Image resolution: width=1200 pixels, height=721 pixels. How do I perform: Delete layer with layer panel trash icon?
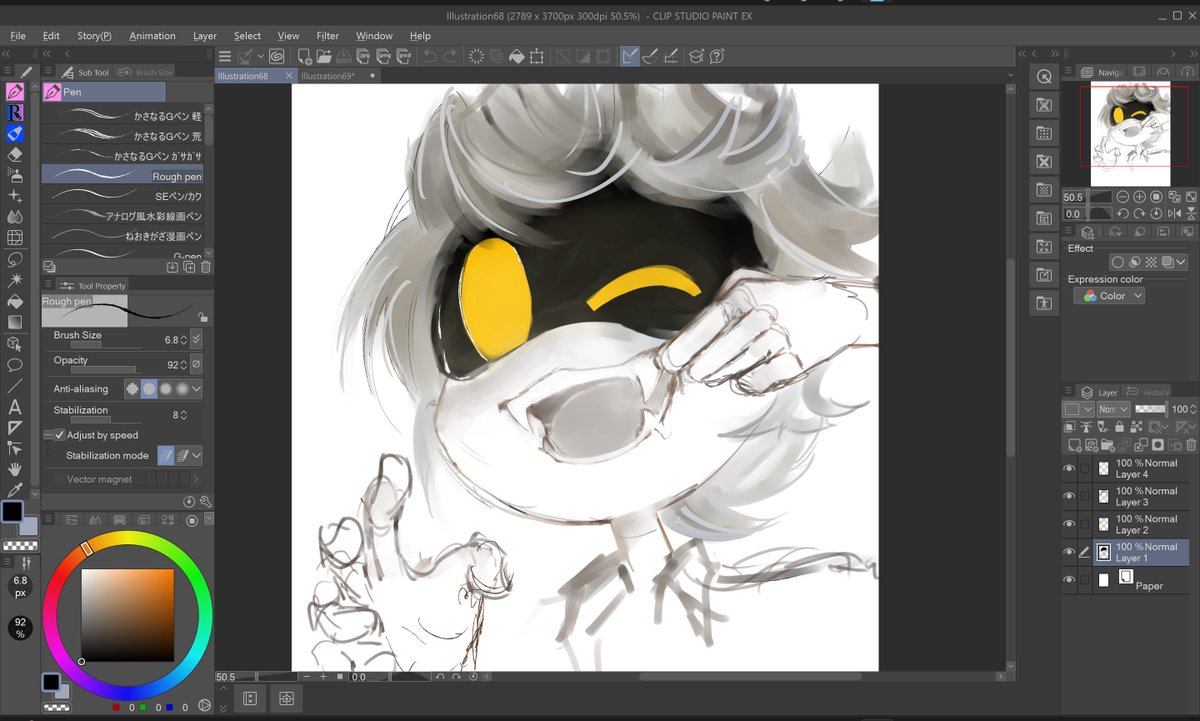1190,445
